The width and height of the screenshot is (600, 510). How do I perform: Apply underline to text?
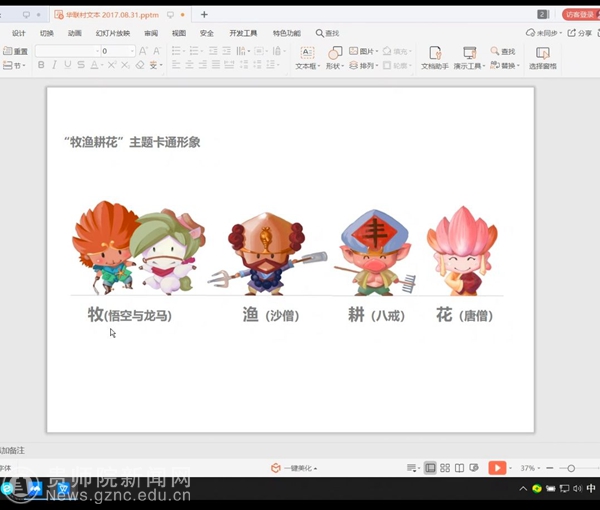pyautogui.click(x=68, y=65)
